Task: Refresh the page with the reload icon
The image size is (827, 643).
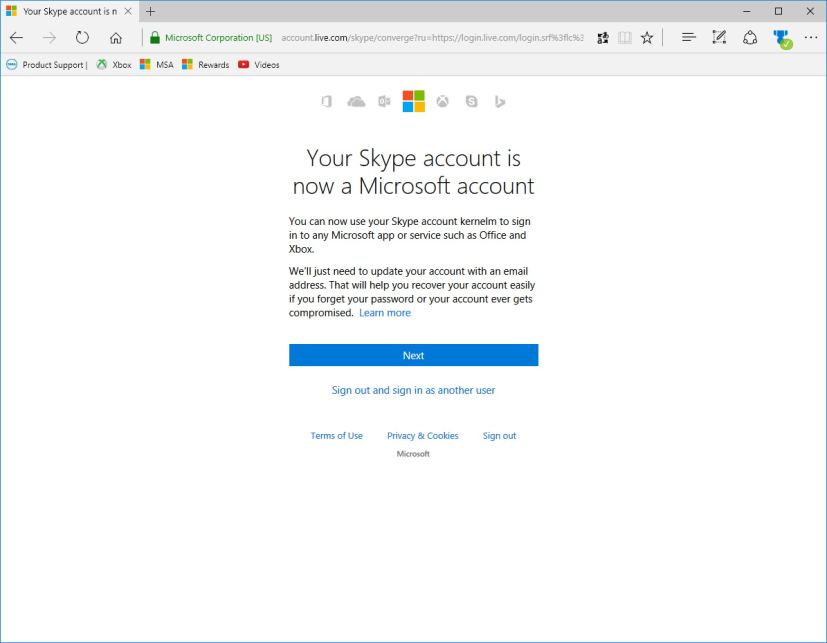Action: tap(82, 37)
